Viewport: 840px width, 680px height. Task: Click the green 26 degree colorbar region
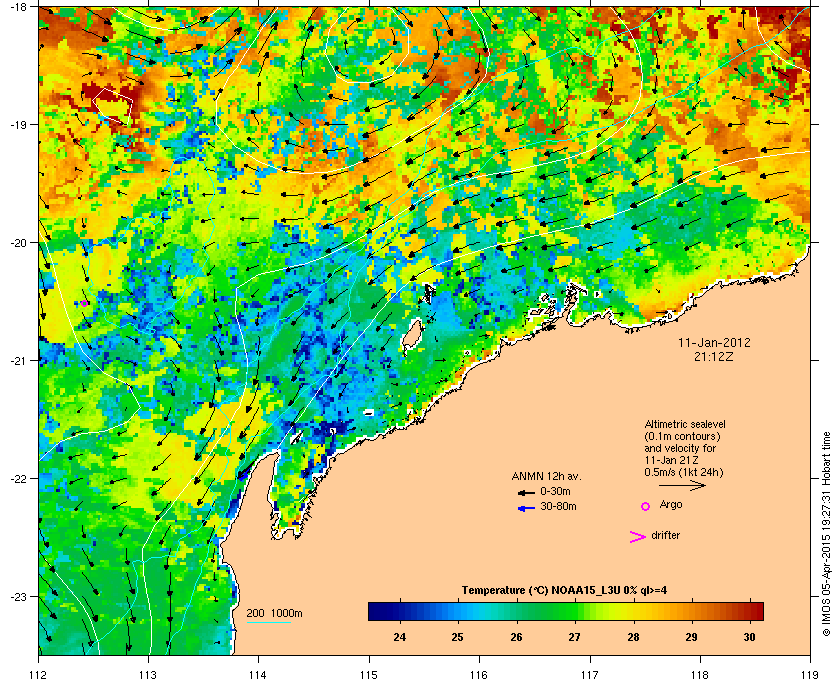517,611
